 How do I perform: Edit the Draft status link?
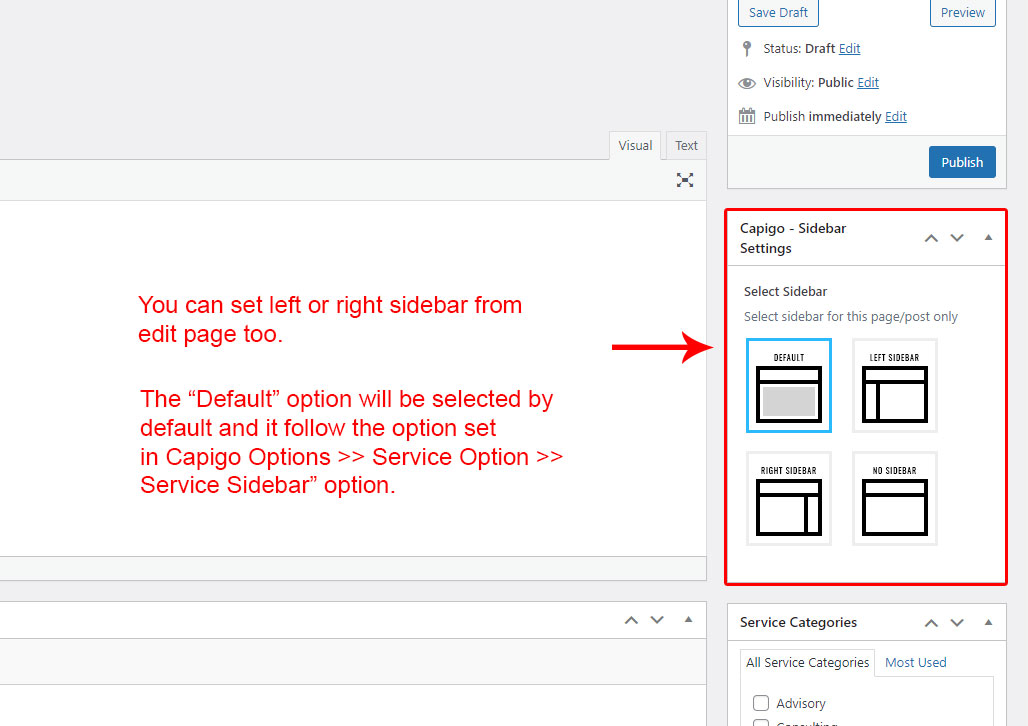pos(849,49)
